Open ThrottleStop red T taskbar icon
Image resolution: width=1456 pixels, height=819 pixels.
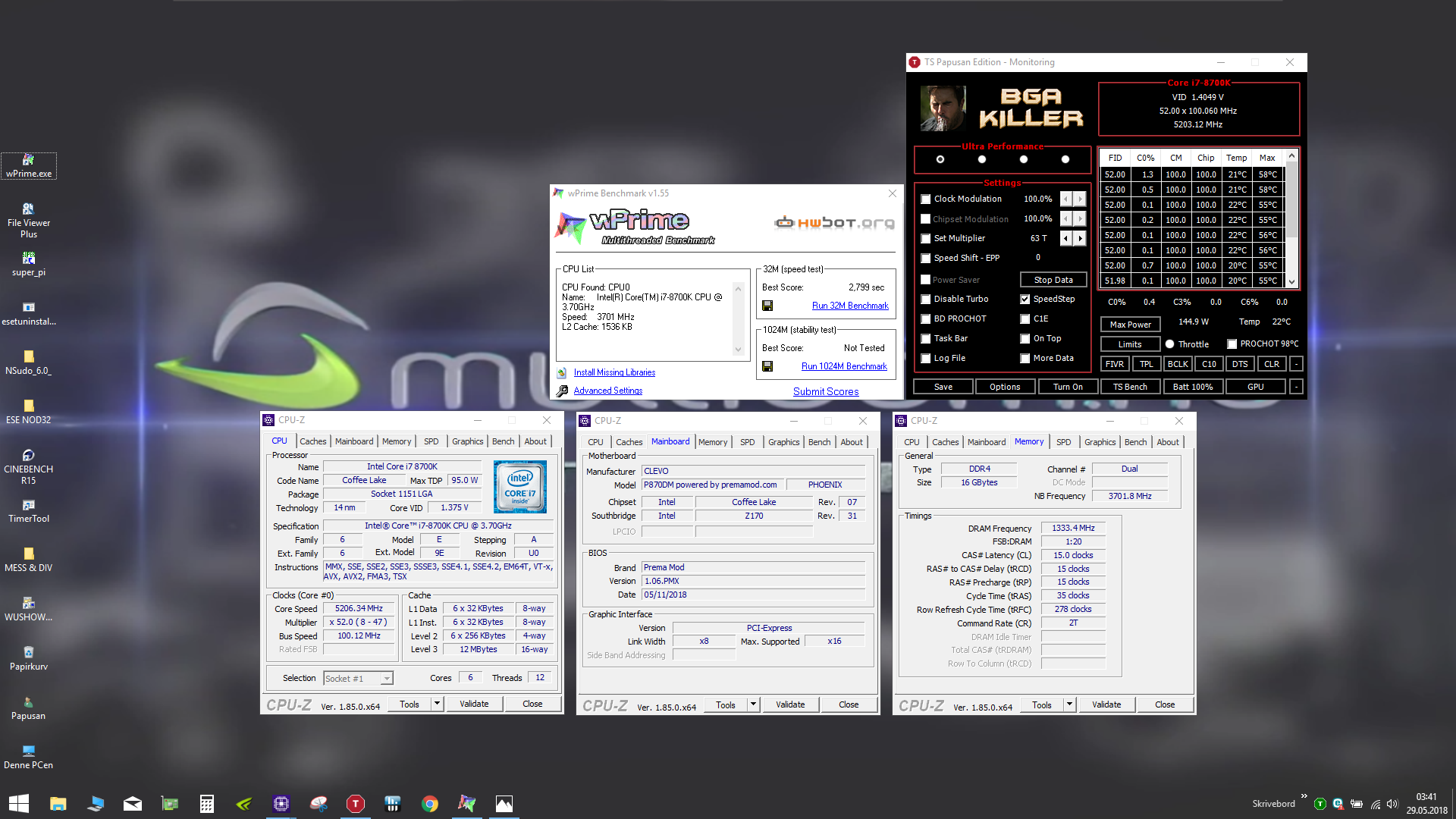coord(356,804)
